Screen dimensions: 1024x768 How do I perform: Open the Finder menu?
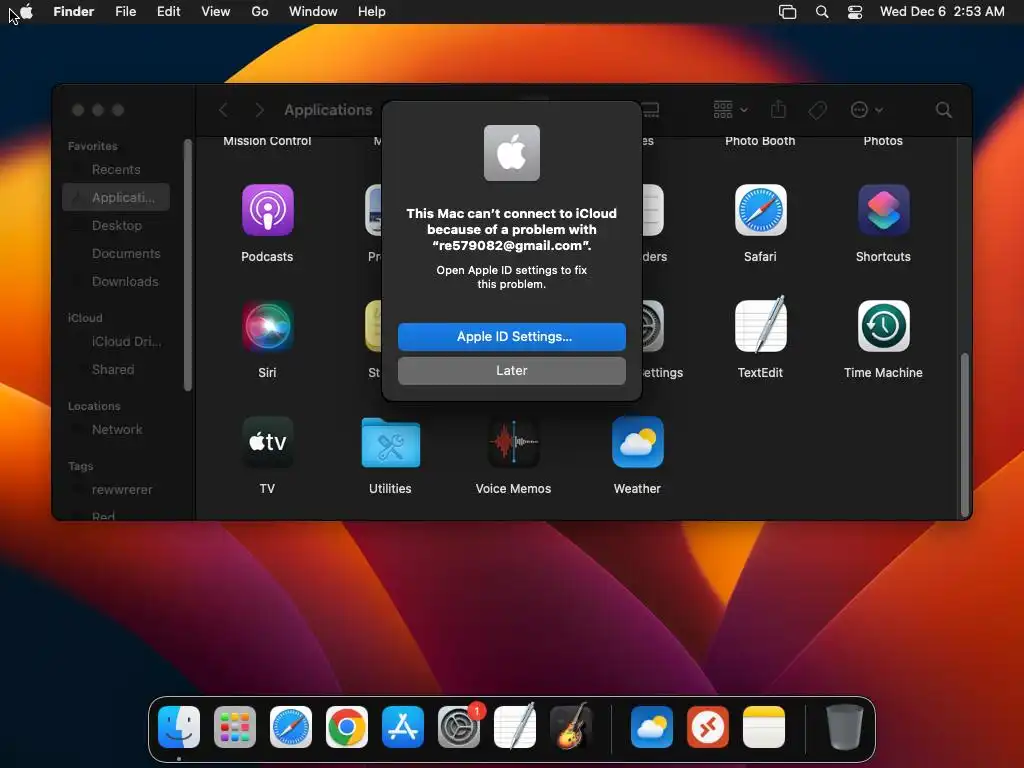74,12
